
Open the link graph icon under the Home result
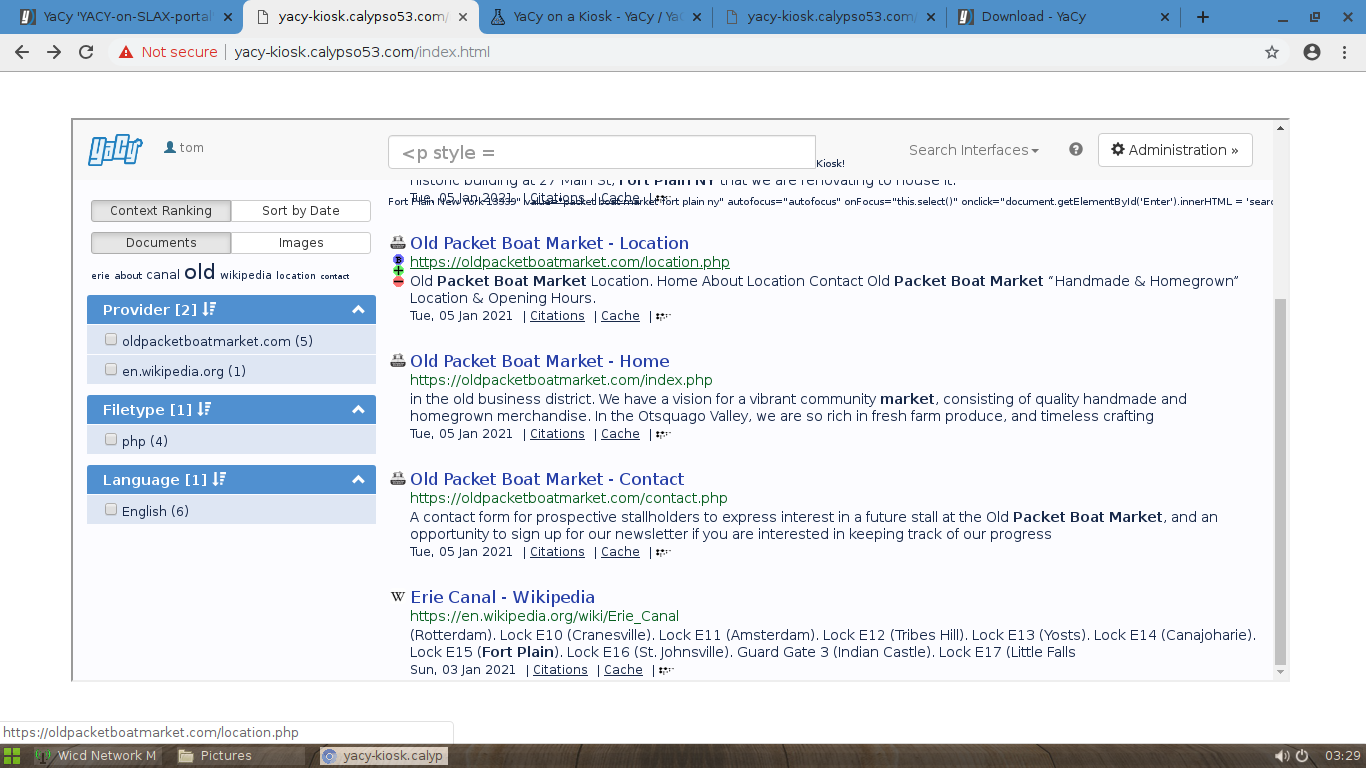[x=664, y=434]
